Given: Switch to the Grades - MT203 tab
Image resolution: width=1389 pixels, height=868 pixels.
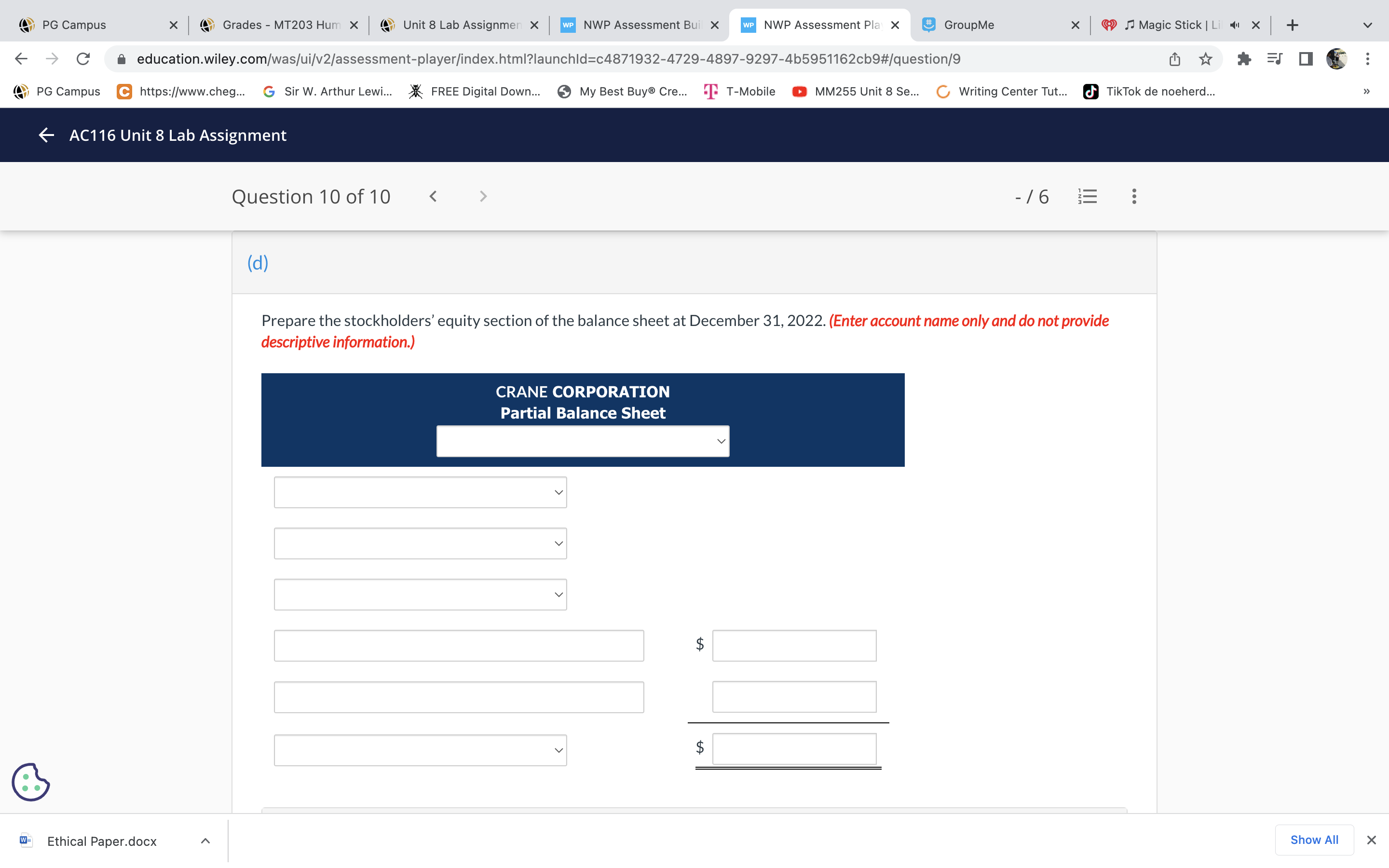Looking at the screenshot, I should tap(274, 25).
